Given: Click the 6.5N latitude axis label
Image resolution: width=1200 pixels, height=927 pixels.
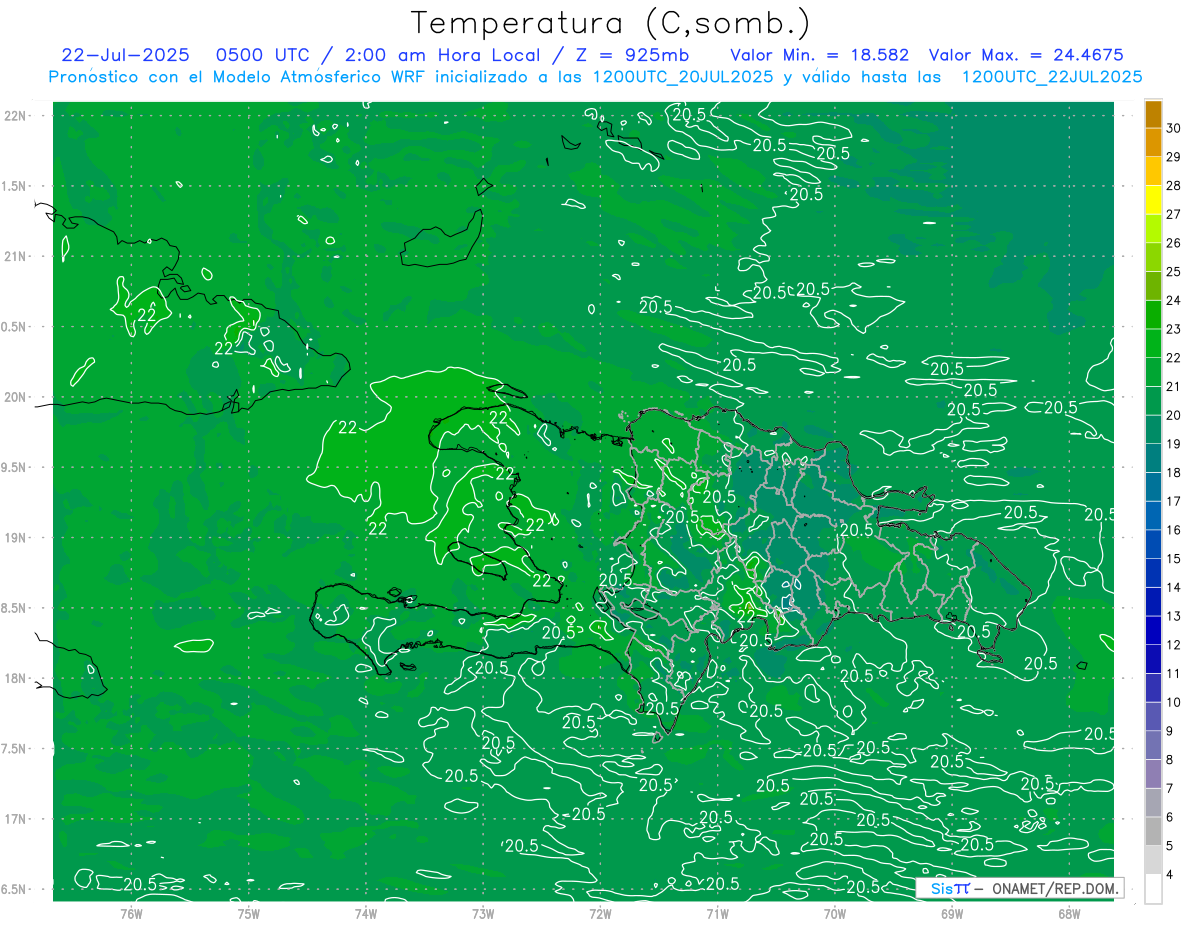Looking at the screenshot, I should (14, 889).
